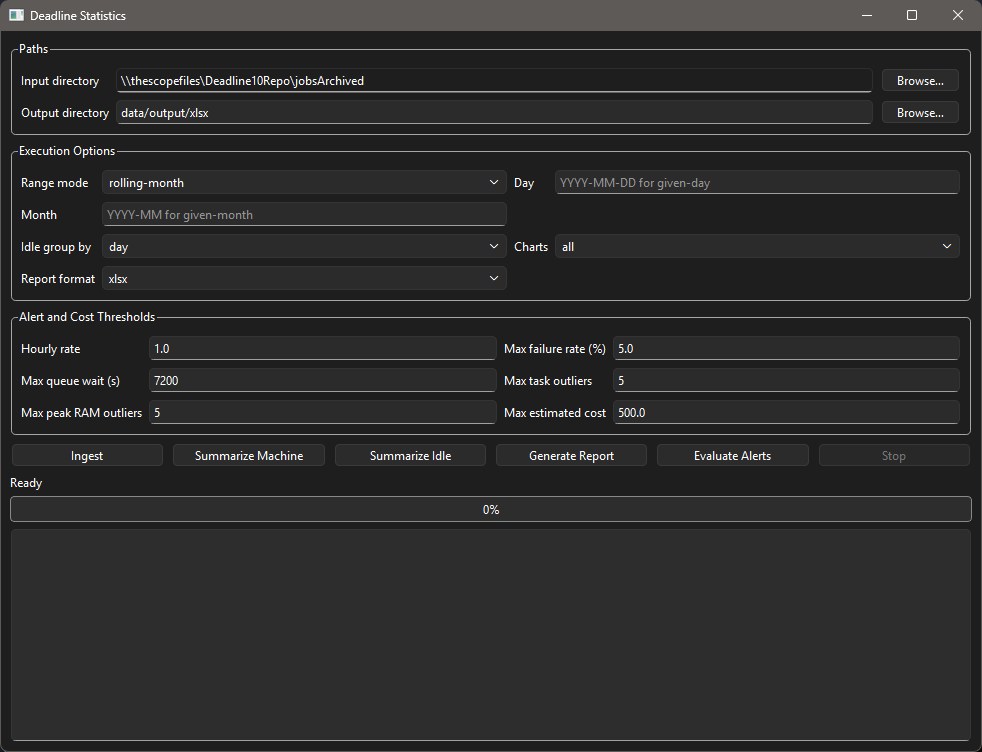Click the Range mode label
The image size is (982, 752).
tap(54, 182)
